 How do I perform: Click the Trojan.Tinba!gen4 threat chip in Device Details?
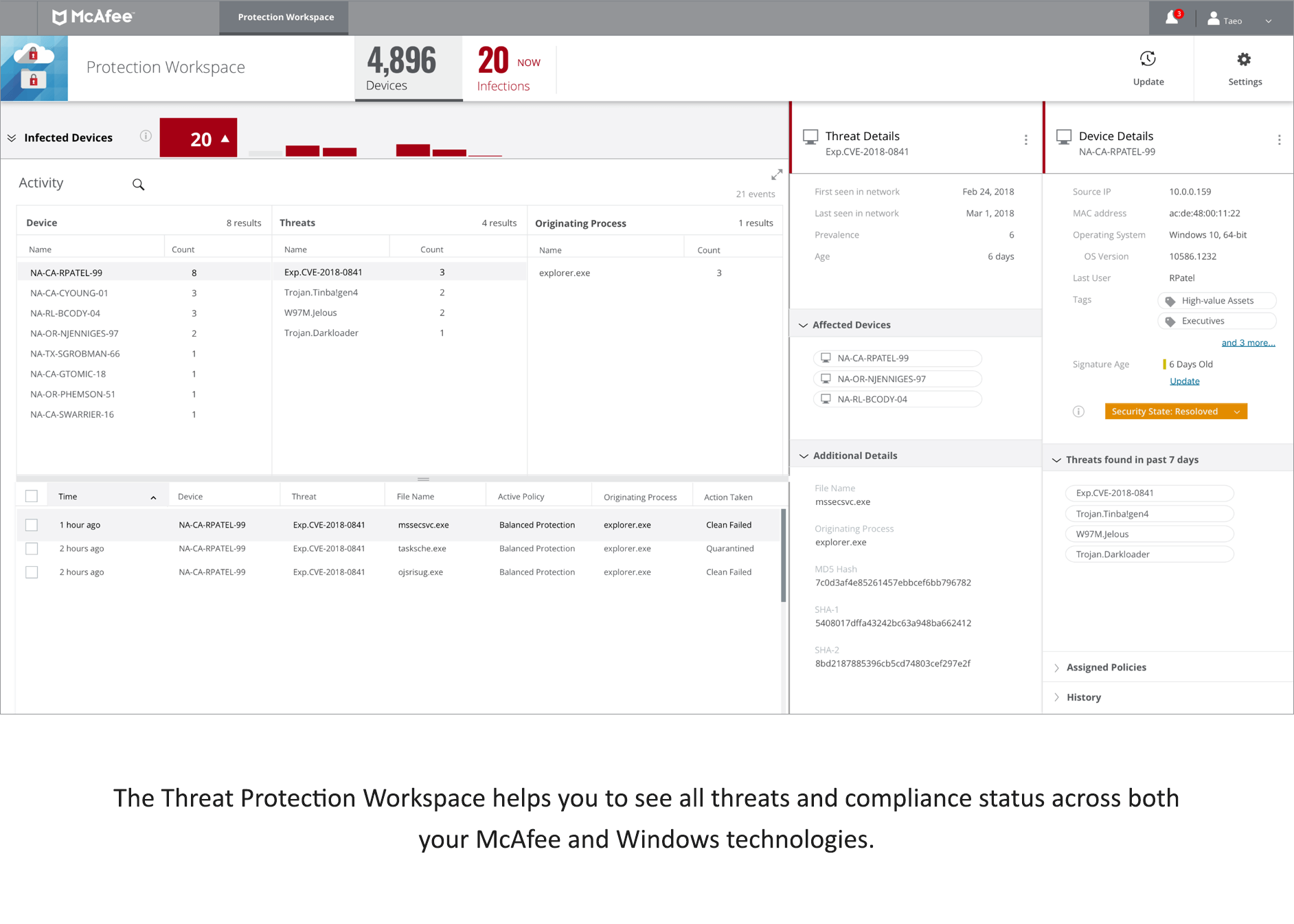1149,514
